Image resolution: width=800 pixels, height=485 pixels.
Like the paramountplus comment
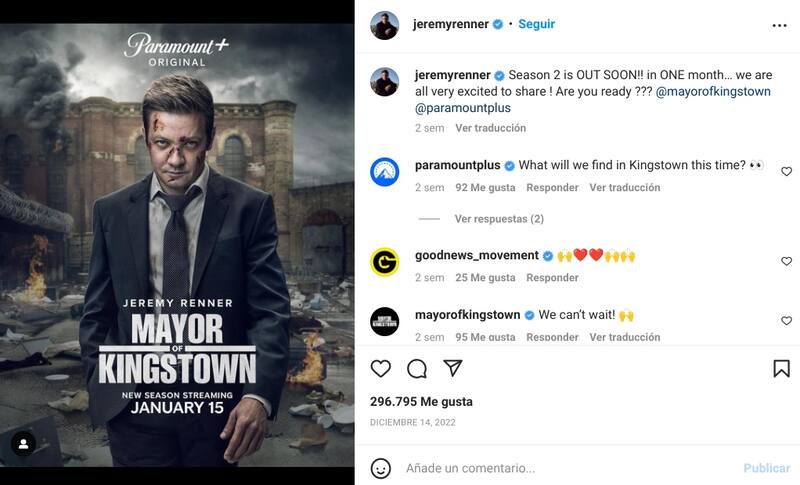[x=786, y=172]
